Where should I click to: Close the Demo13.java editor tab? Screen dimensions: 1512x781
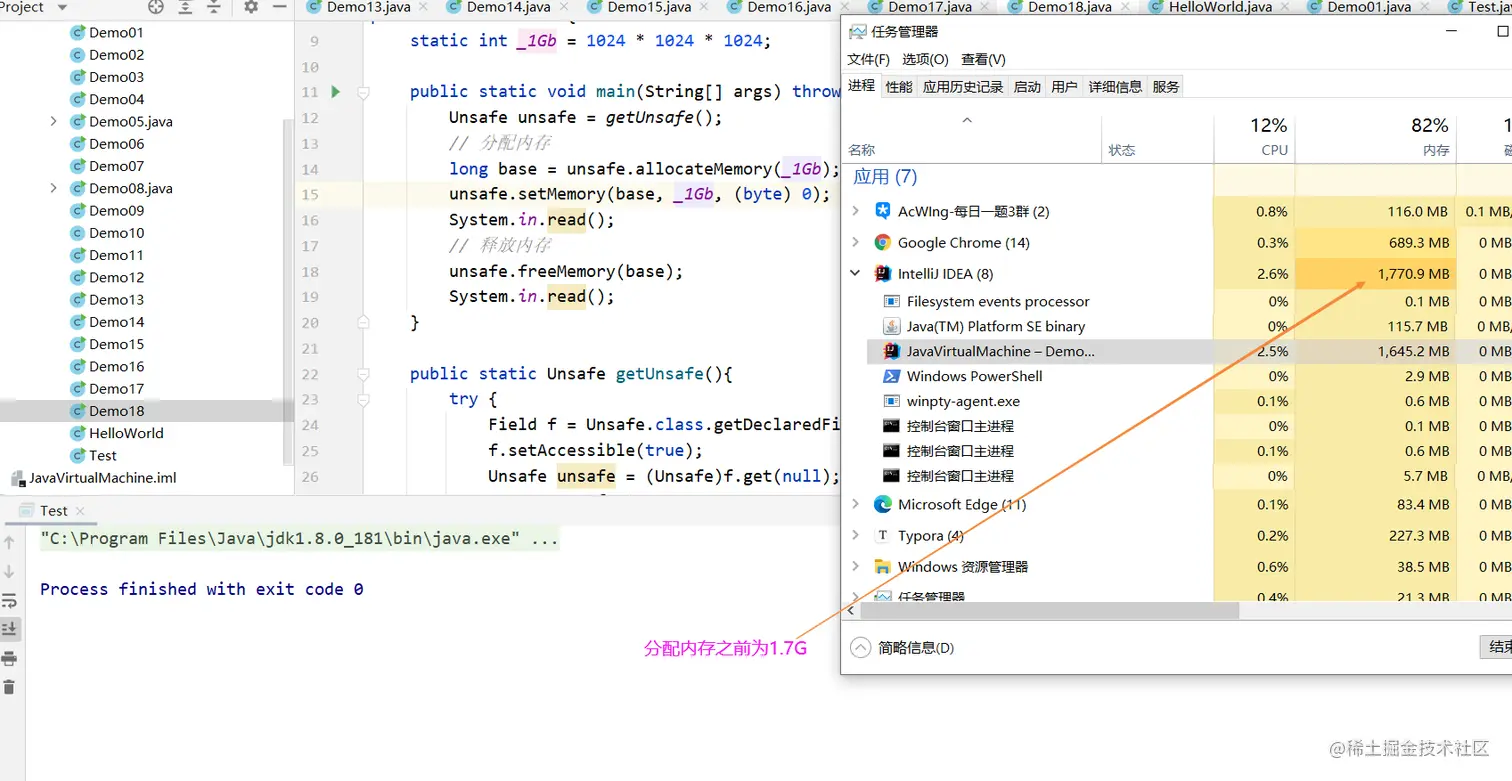pyautogui.click(x=422, y=7)
